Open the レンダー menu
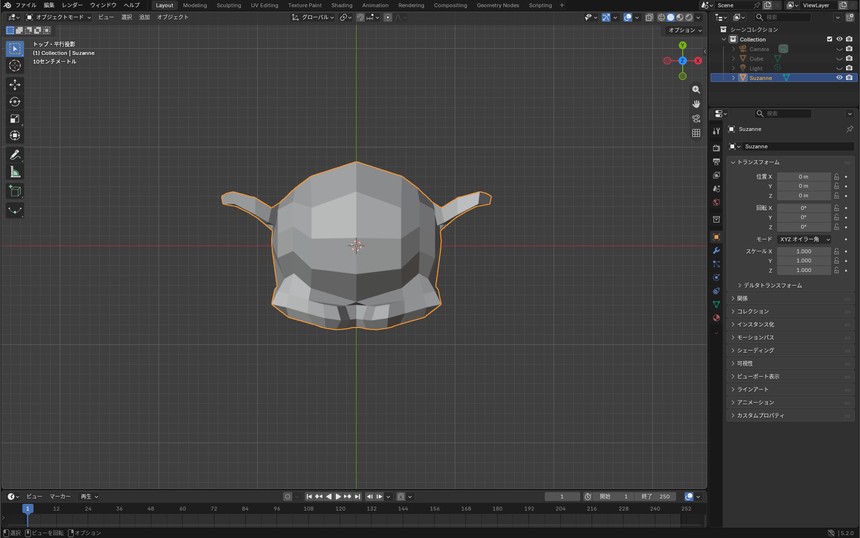The height and width of the screenshot is (538, 860). 72,5
